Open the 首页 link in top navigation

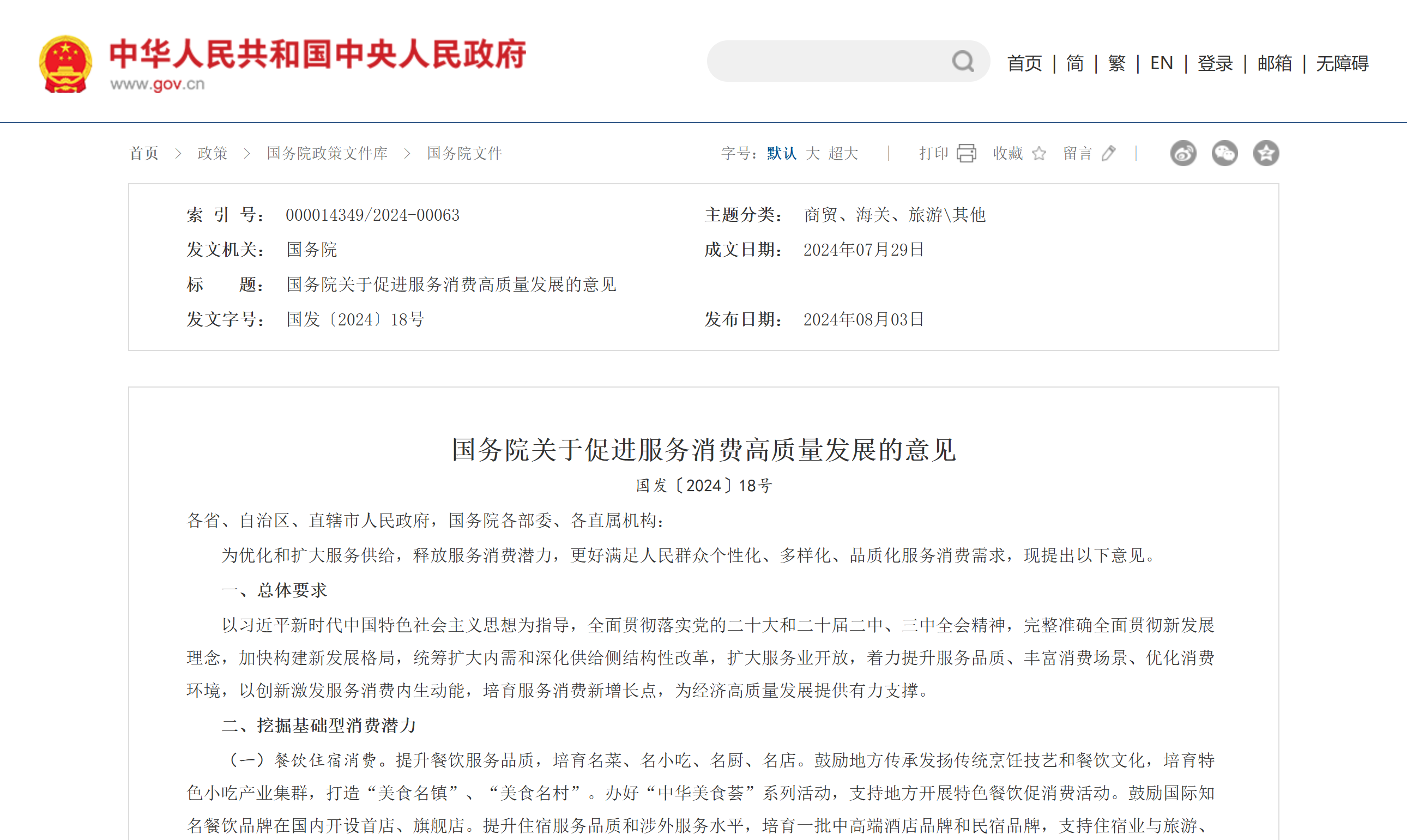[1024, 63]
